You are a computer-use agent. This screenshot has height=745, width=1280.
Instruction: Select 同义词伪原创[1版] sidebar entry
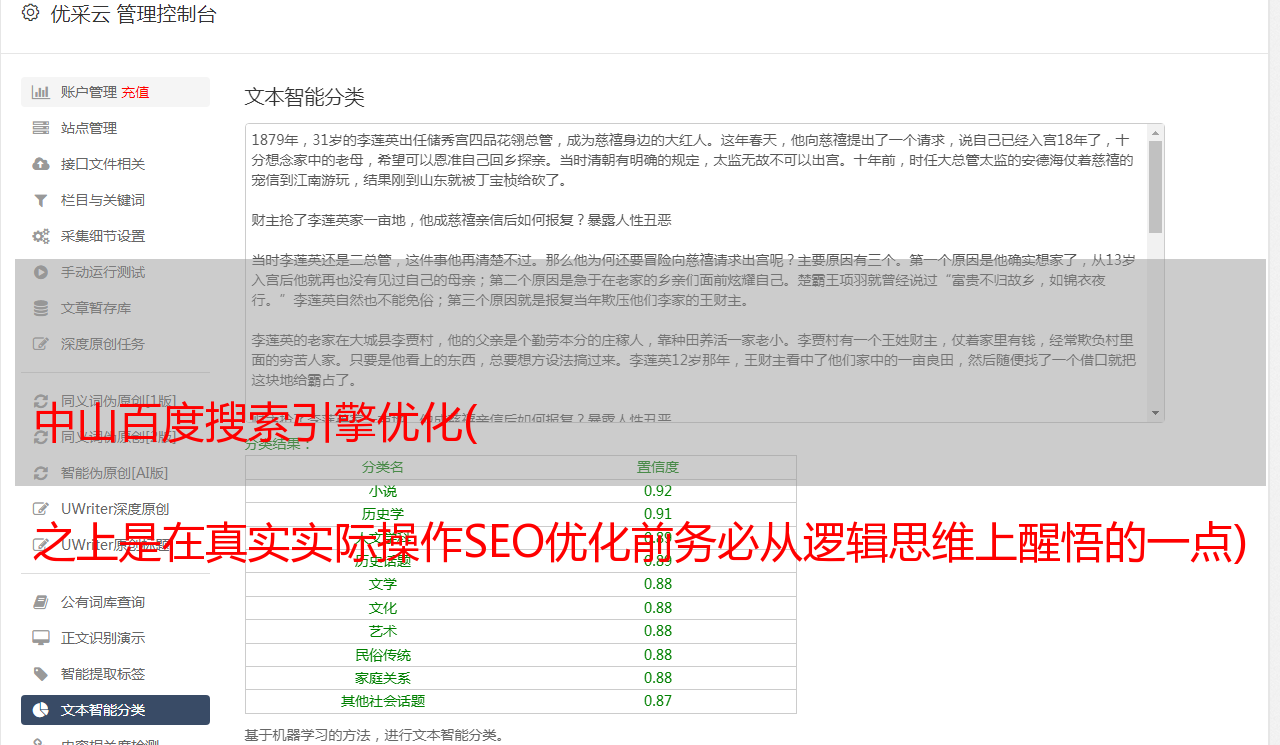118,401
